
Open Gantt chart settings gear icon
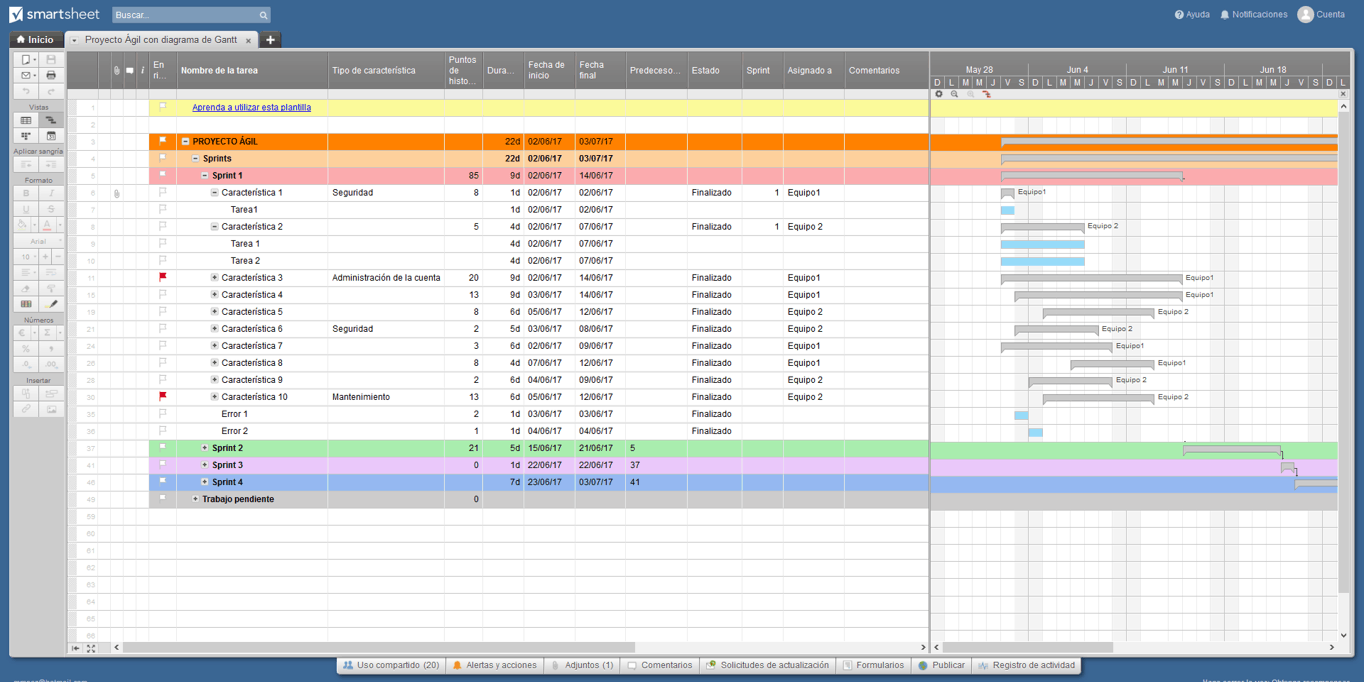938,94
